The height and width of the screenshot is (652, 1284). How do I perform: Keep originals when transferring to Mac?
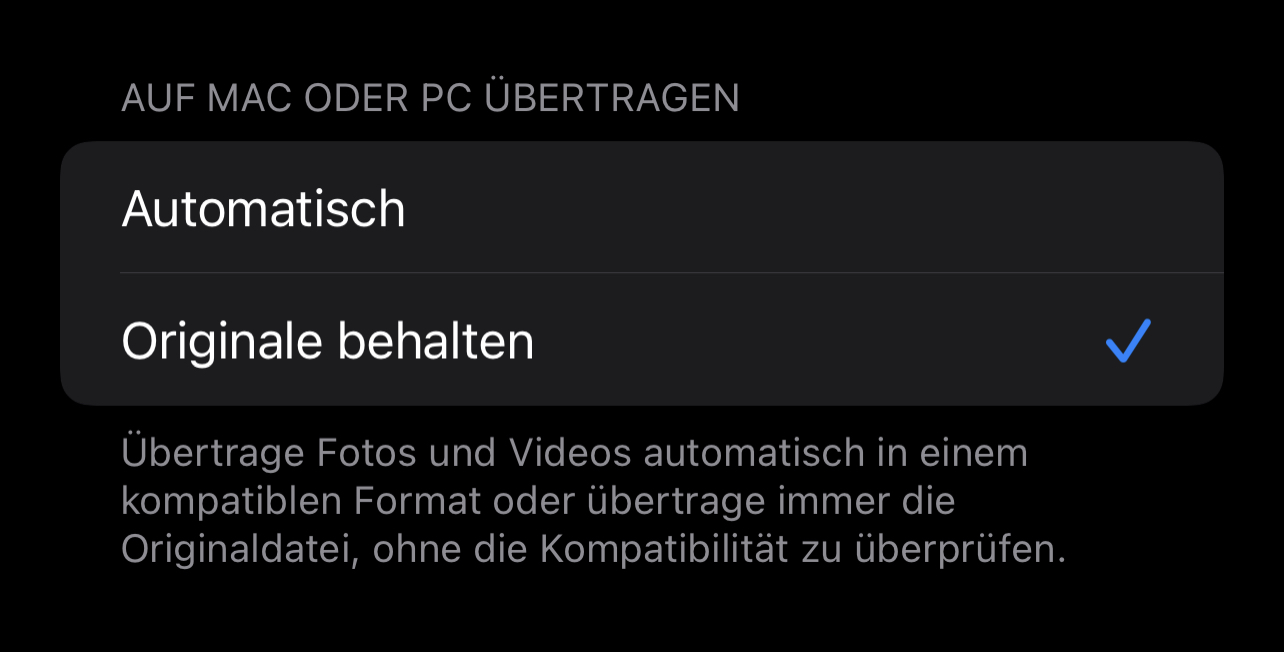tap(641, 339)
